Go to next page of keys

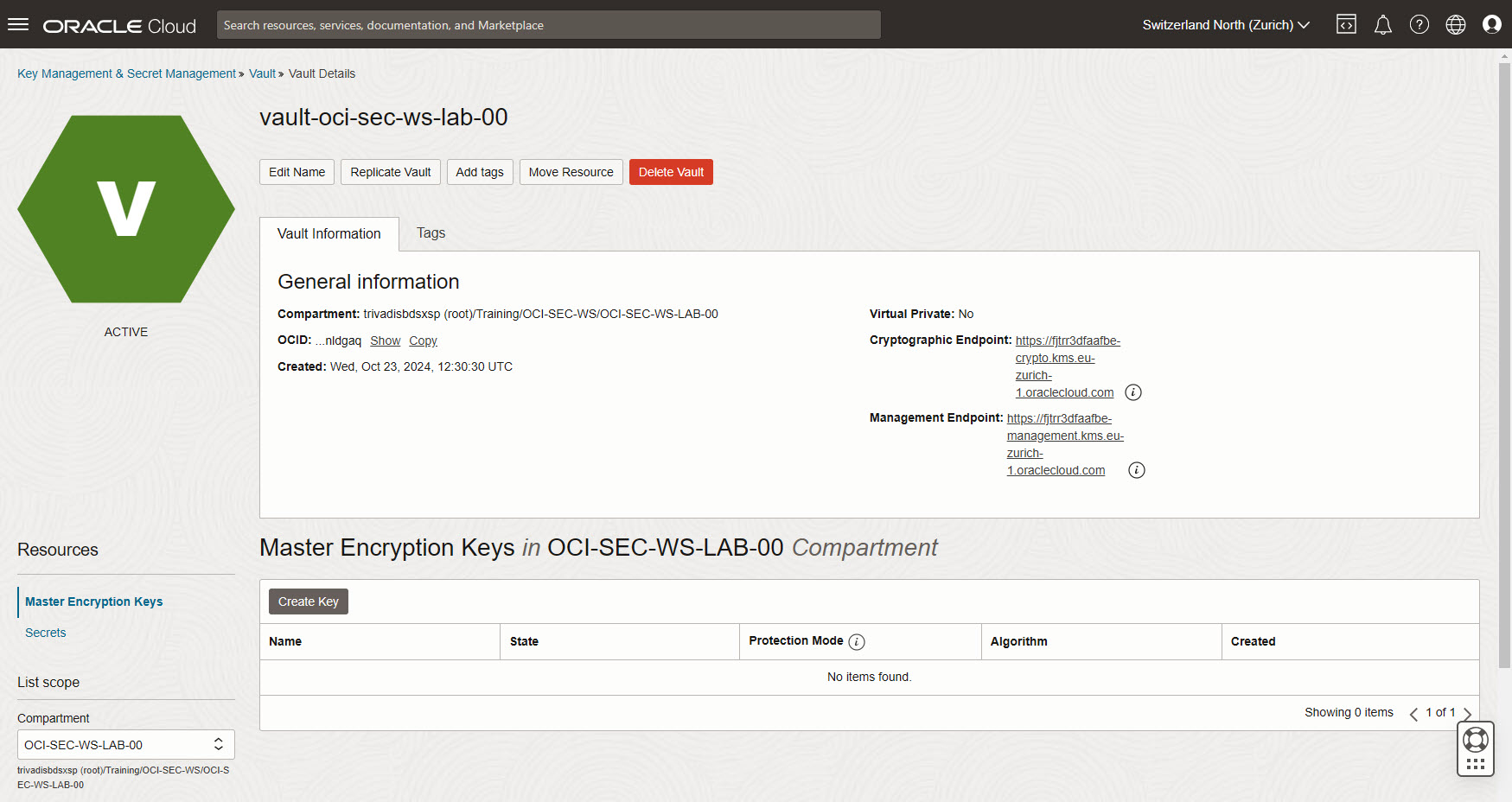(x=1467, y=713)
